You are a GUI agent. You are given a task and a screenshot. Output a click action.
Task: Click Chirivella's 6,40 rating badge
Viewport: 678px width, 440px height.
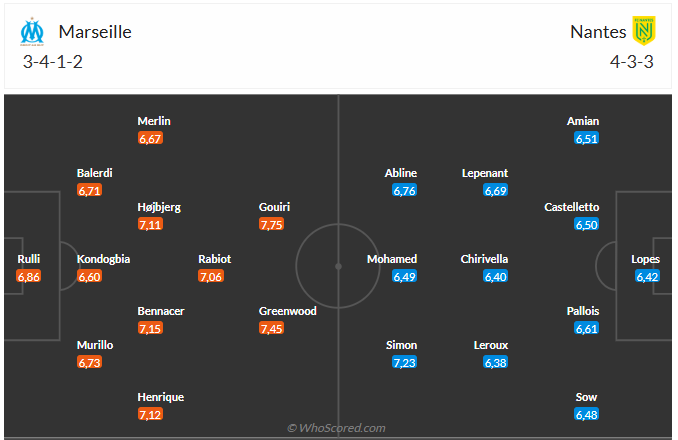pyautogui.click(x=496, y=276)
